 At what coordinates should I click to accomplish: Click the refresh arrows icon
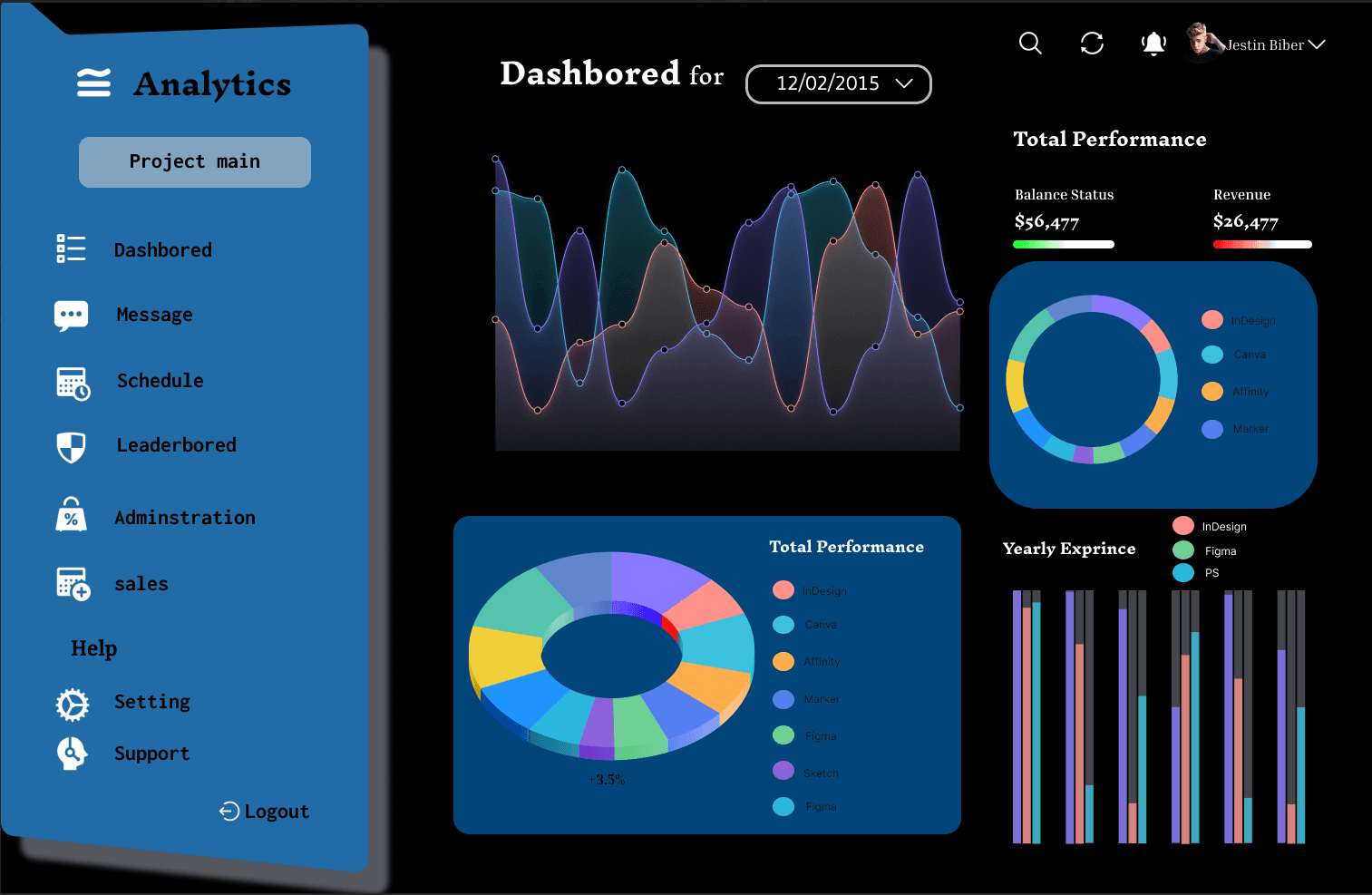[1092, 43]
